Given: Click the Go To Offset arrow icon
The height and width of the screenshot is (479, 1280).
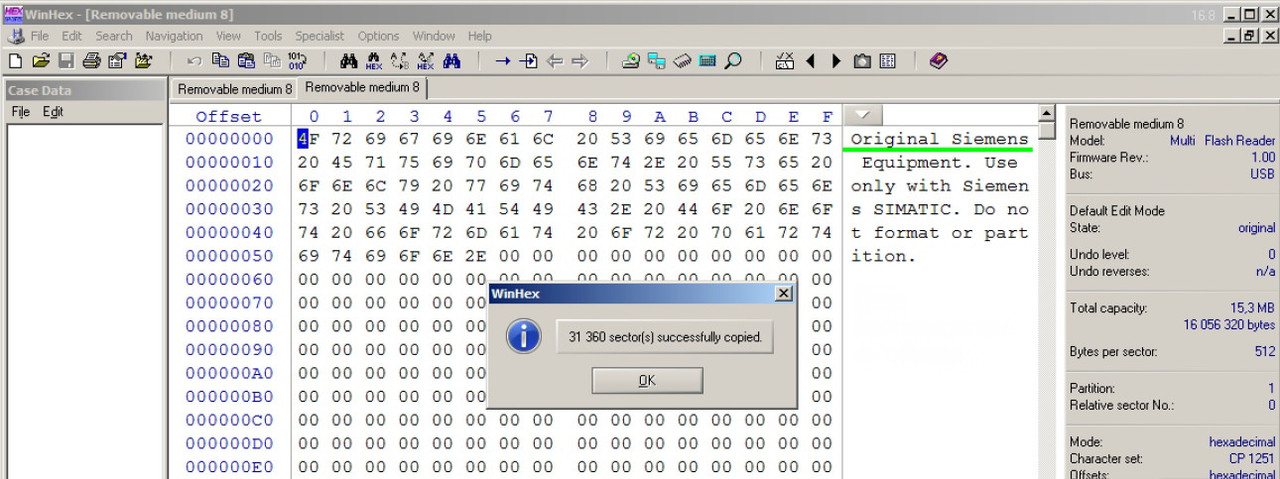Looking at the screenshot, I should point(503,61).
